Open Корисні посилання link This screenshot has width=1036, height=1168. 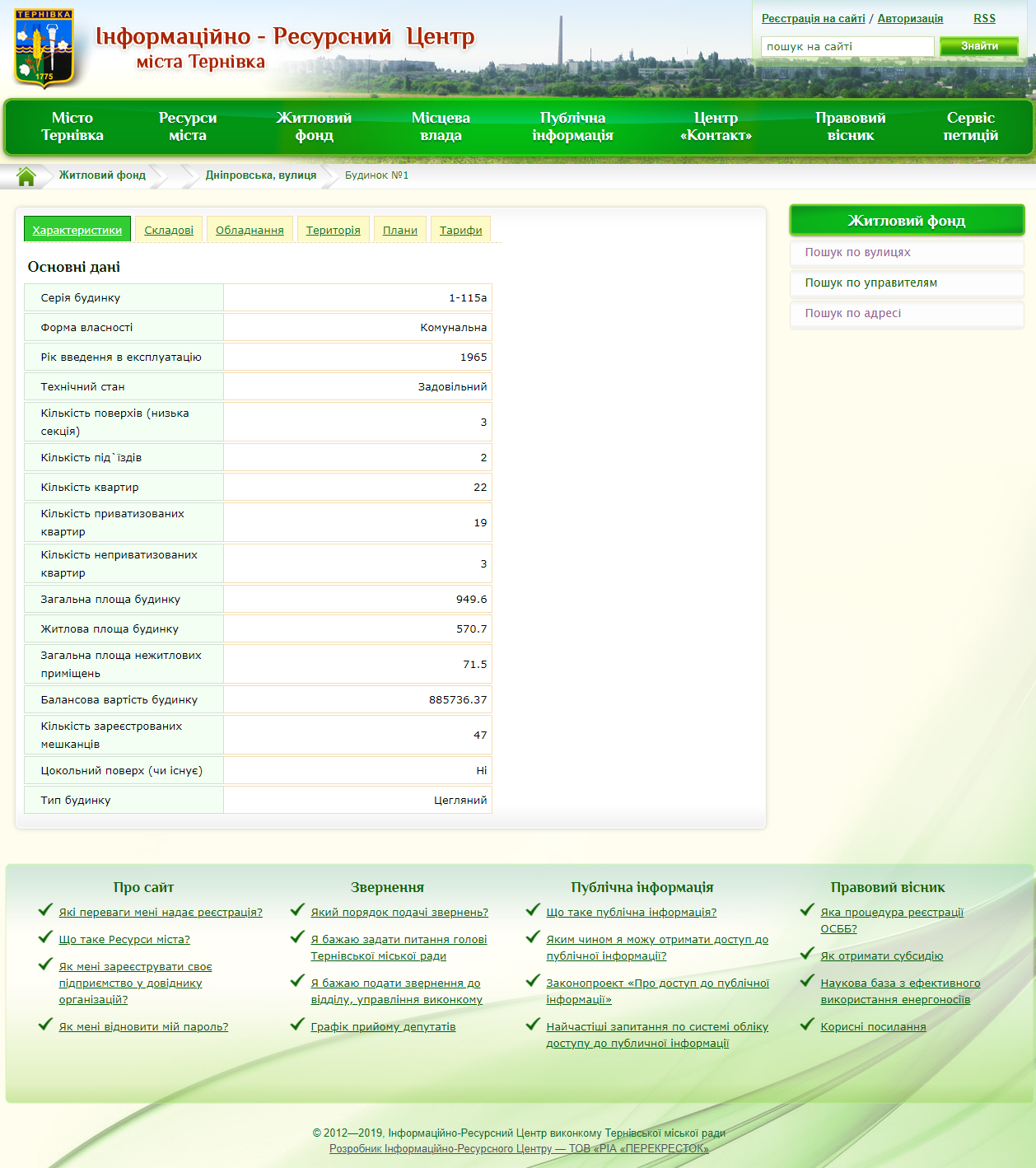(x=873, y=1027)
